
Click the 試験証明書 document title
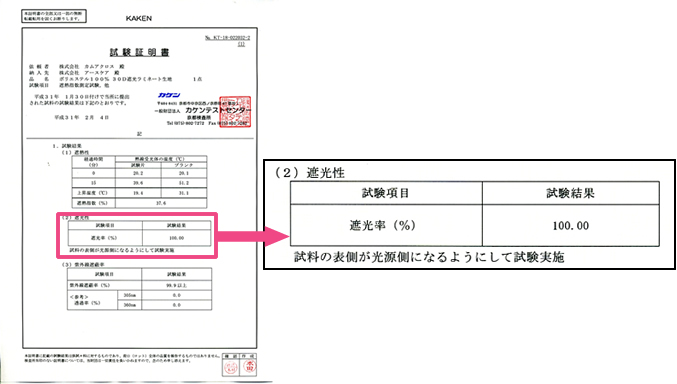(139, 52)
